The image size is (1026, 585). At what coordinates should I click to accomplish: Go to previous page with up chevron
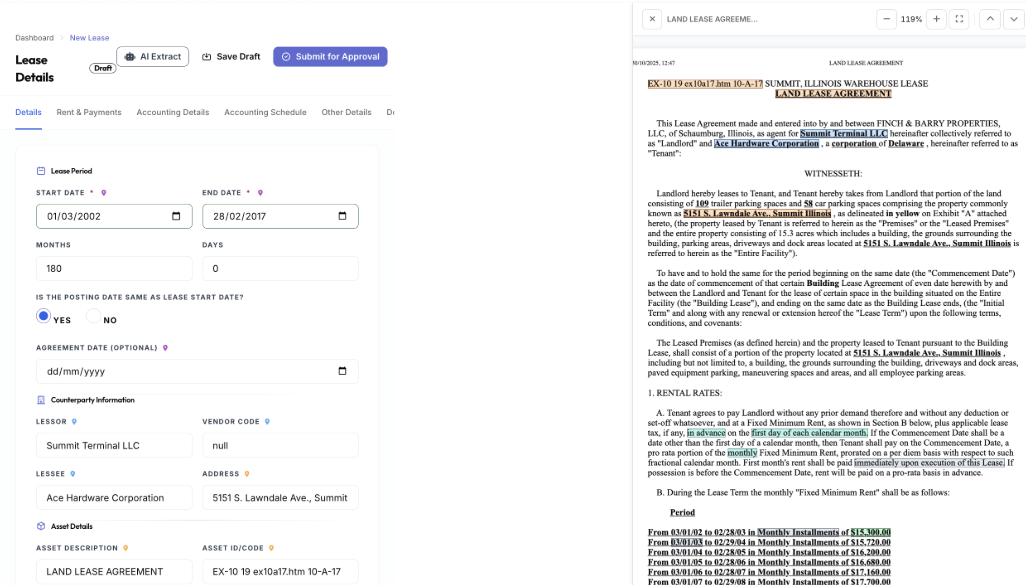coord(989,19)
